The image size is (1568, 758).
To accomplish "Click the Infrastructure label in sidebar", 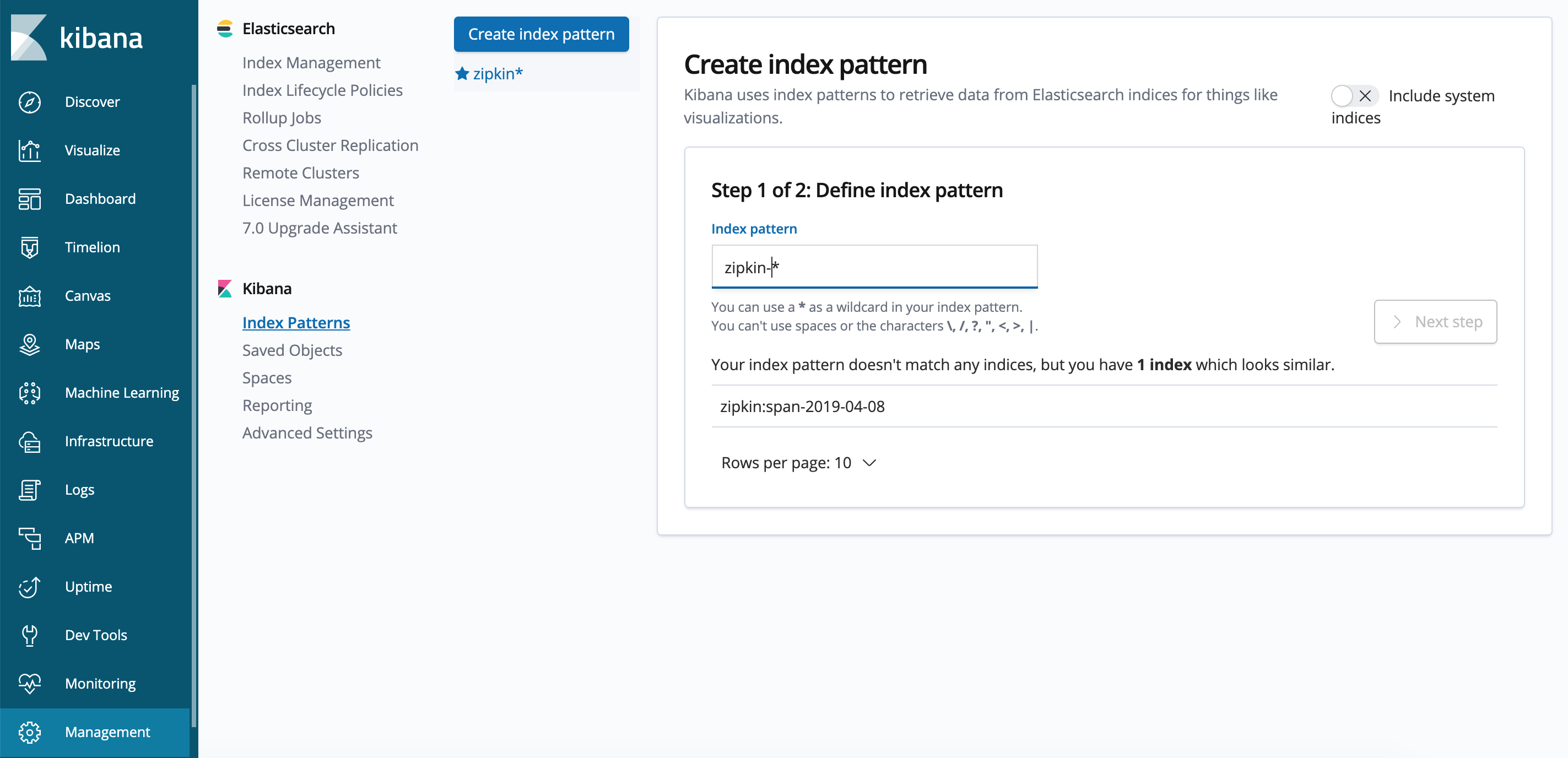I will [x=109, y=441].
